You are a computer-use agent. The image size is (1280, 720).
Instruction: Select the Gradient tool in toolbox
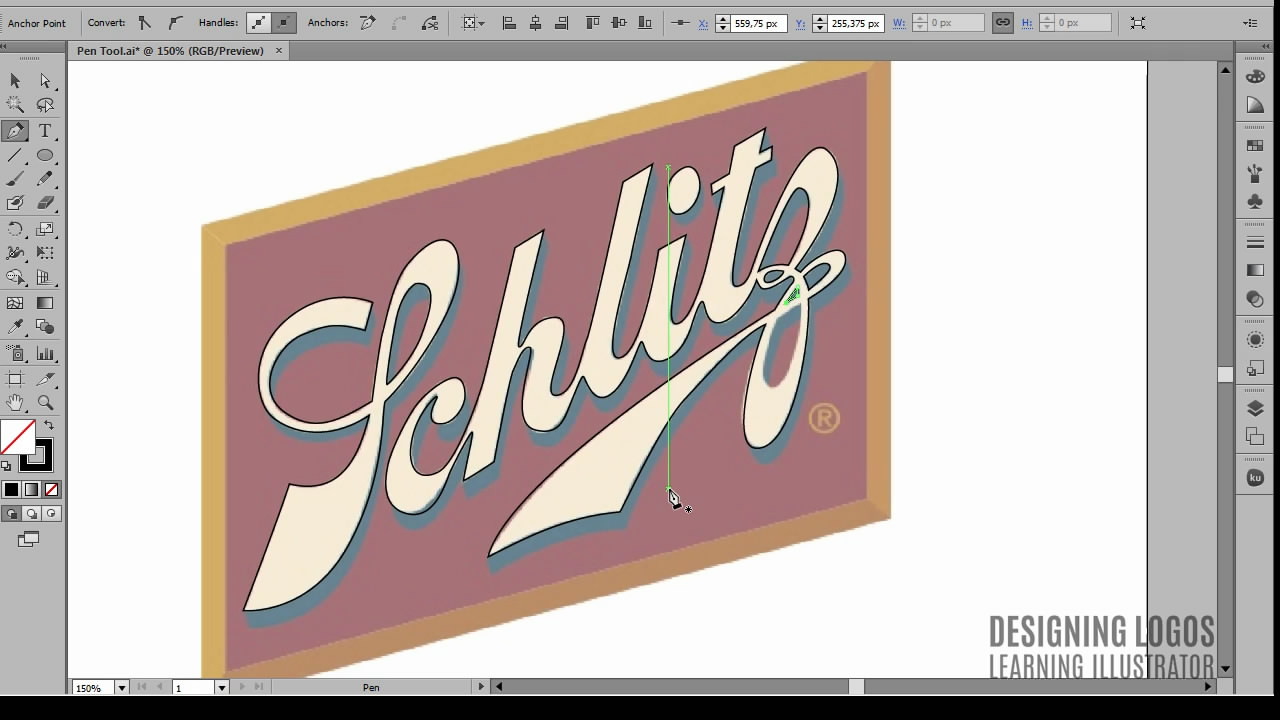click(x=45, y=303)
